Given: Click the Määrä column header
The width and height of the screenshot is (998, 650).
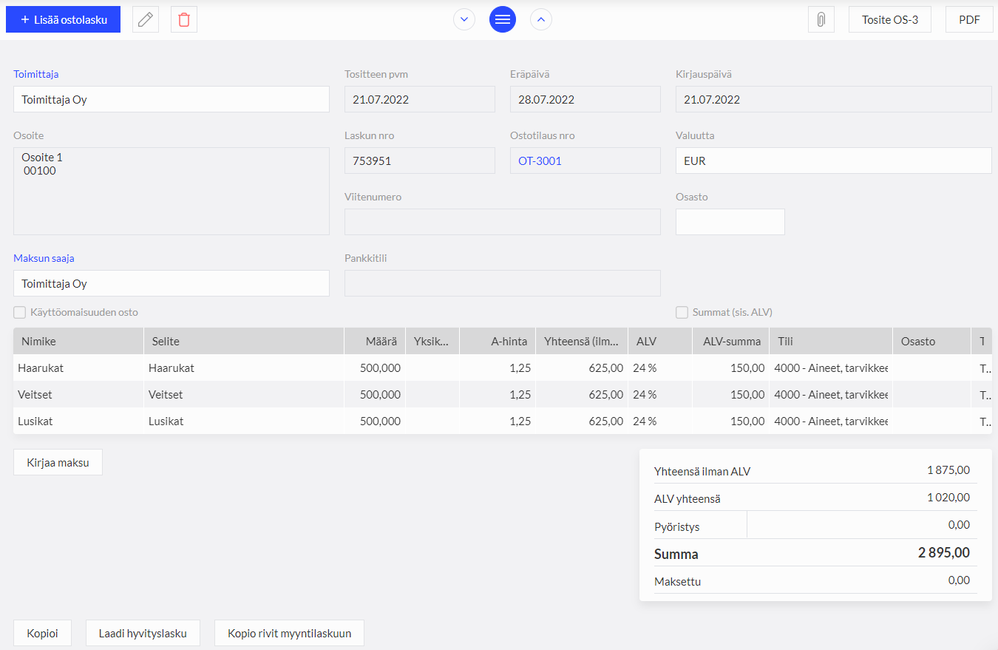Looking at the screenshot, I should pos(375,341).
